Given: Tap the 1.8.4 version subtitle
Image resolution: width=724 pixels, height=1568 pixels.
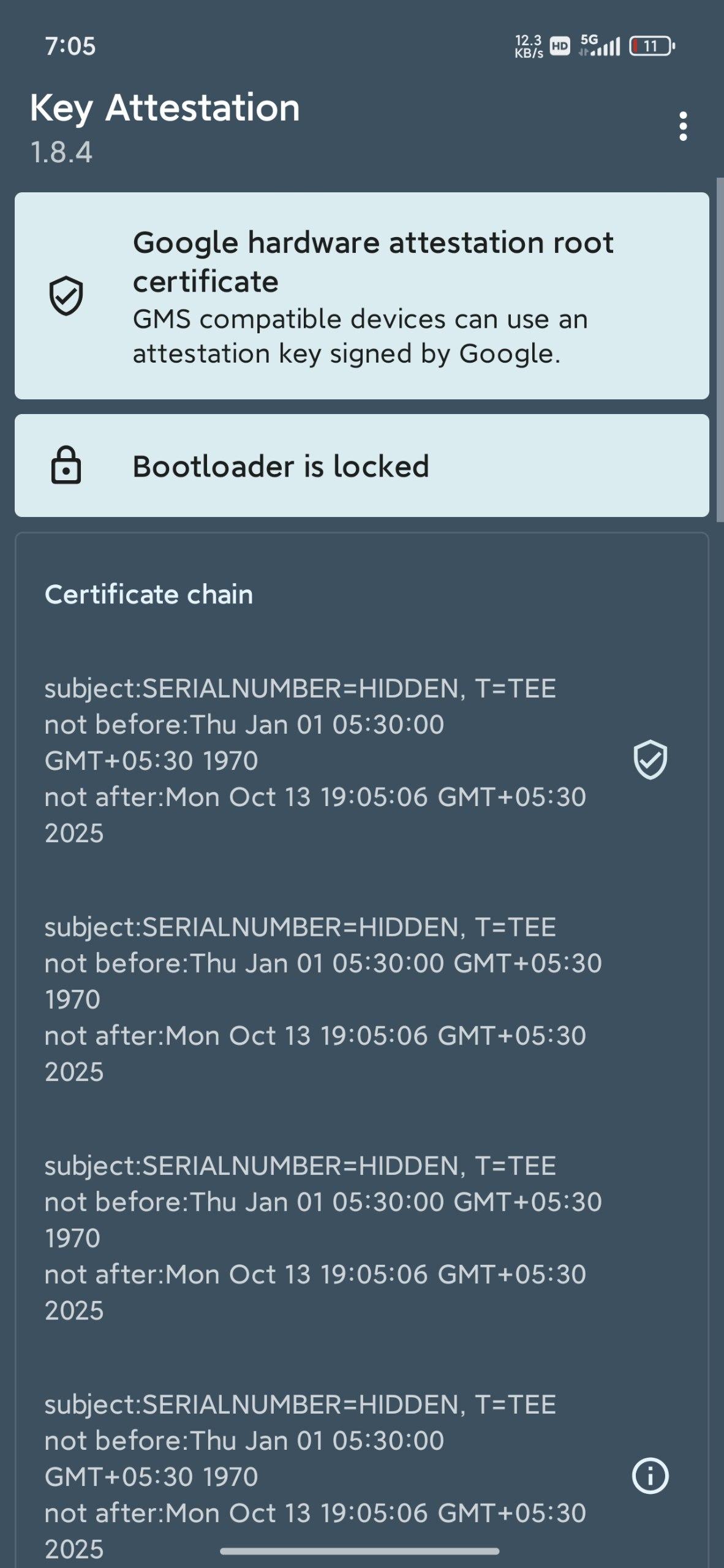Looking at the screenshot, I should (61, 152).
